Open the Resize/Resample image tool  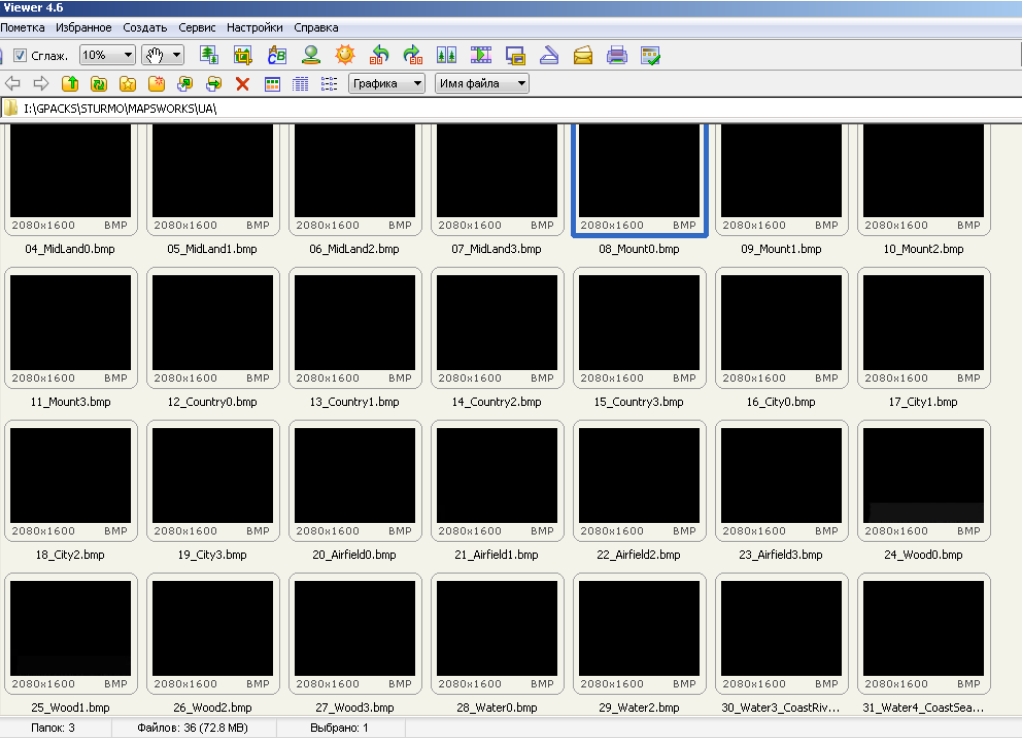[209, 56]
